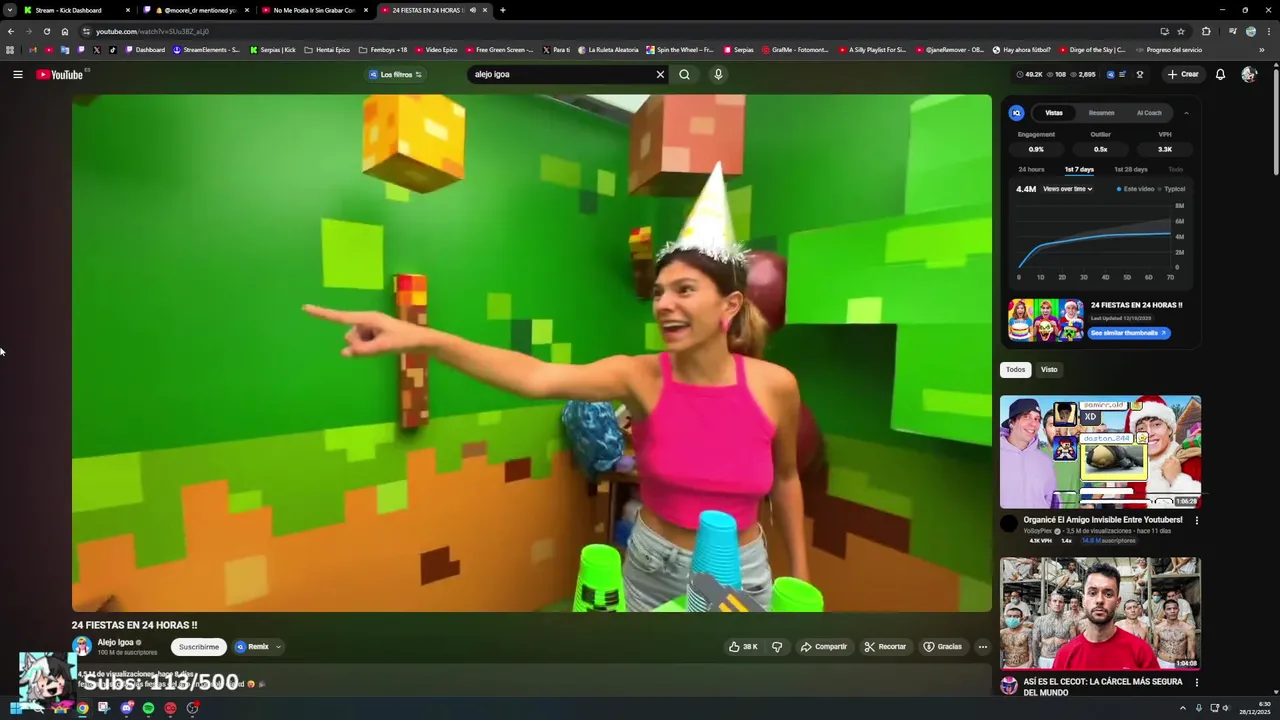Select the 24 hours range tab

1031,170
